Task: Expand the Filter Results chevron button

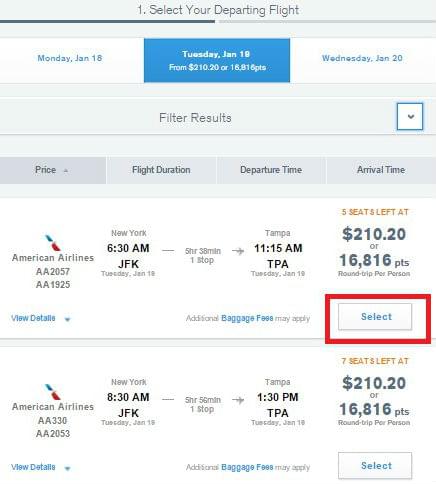Action: coord(410,116)
